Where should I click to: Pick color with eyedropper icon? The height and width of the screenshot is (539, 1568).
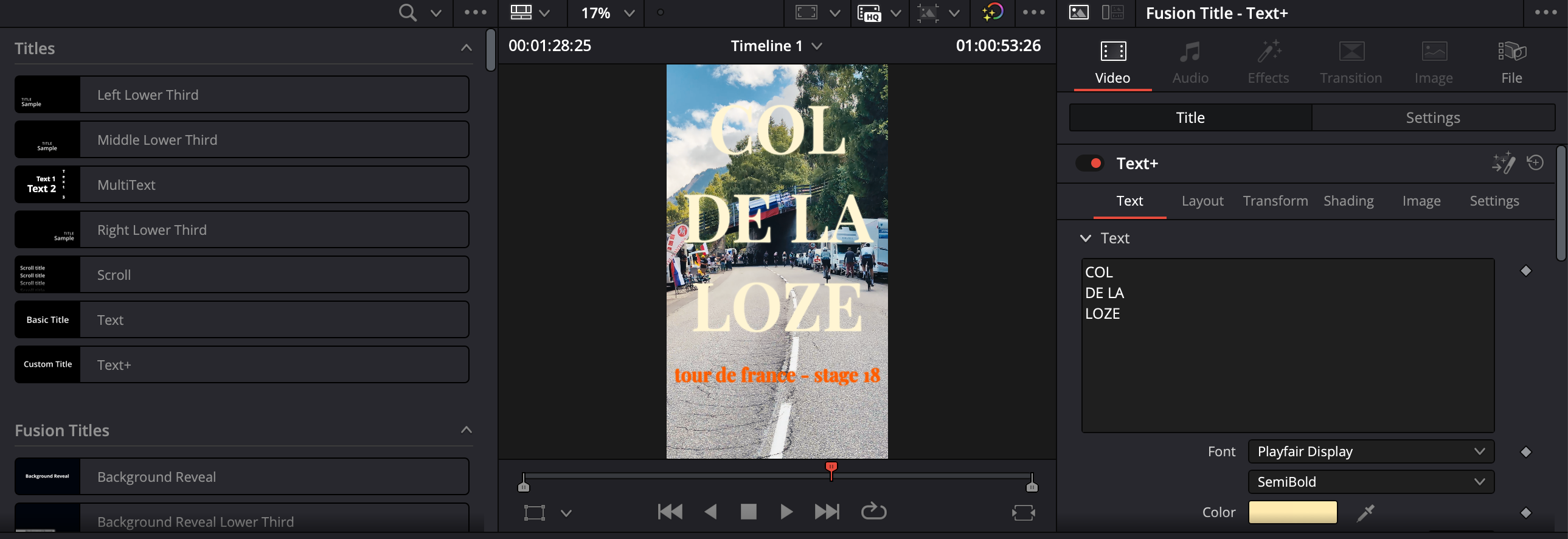pos(1366,513)
